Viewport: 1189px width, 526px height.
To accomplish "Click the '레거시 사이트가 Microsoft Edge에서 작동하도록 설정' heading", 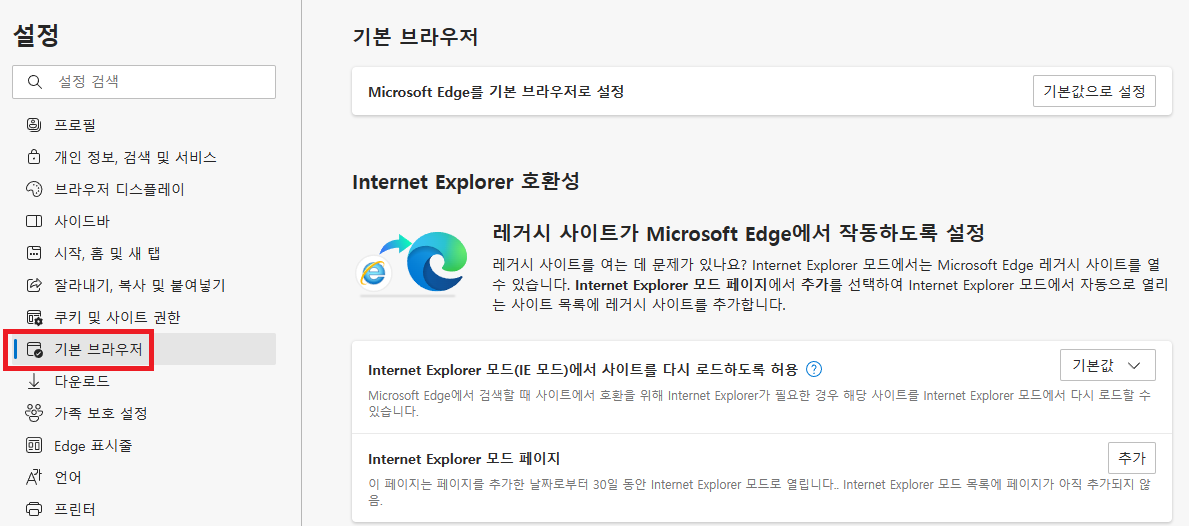I will [x=739, y=231].
